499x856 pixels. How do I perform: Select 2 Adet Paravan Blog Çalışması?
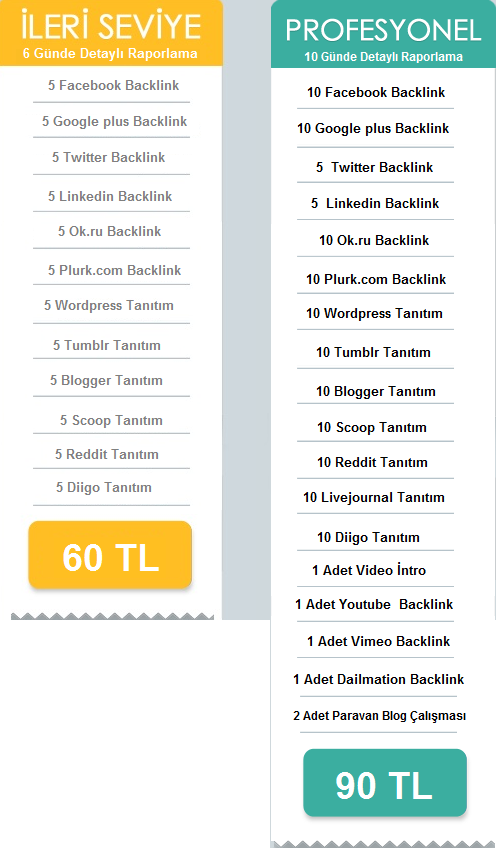(x=379, y=716)
